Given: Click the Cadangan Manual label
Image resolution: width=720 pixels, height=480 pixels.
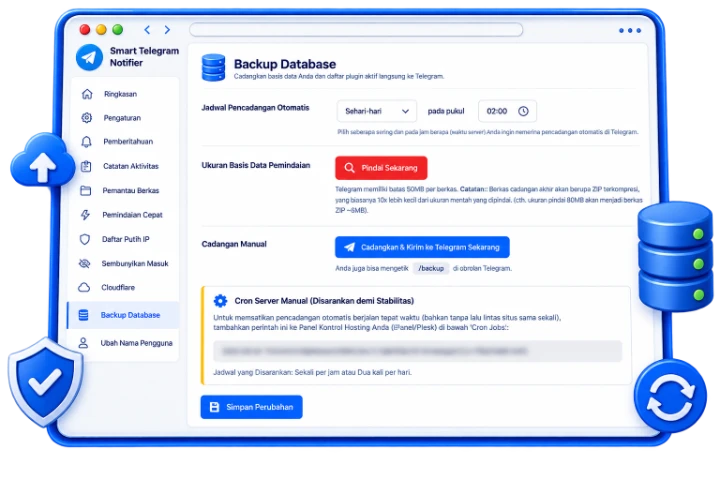Looking at the screenshot, I should [x=234, y=244].
